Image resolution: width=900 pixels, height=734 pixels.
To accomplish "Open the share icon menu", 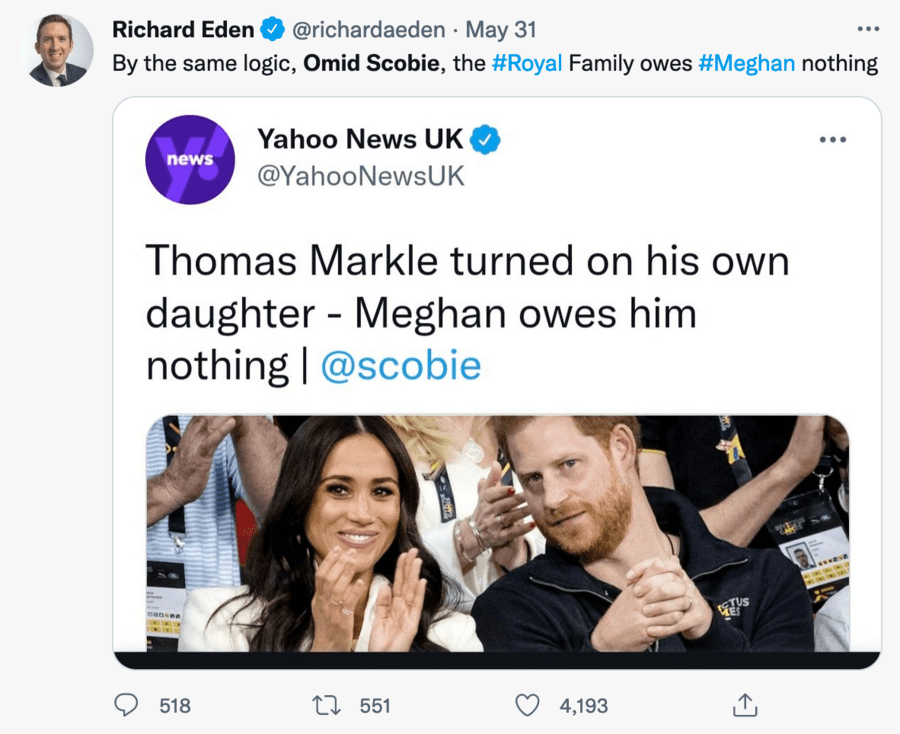I will [x=744, y=705].
